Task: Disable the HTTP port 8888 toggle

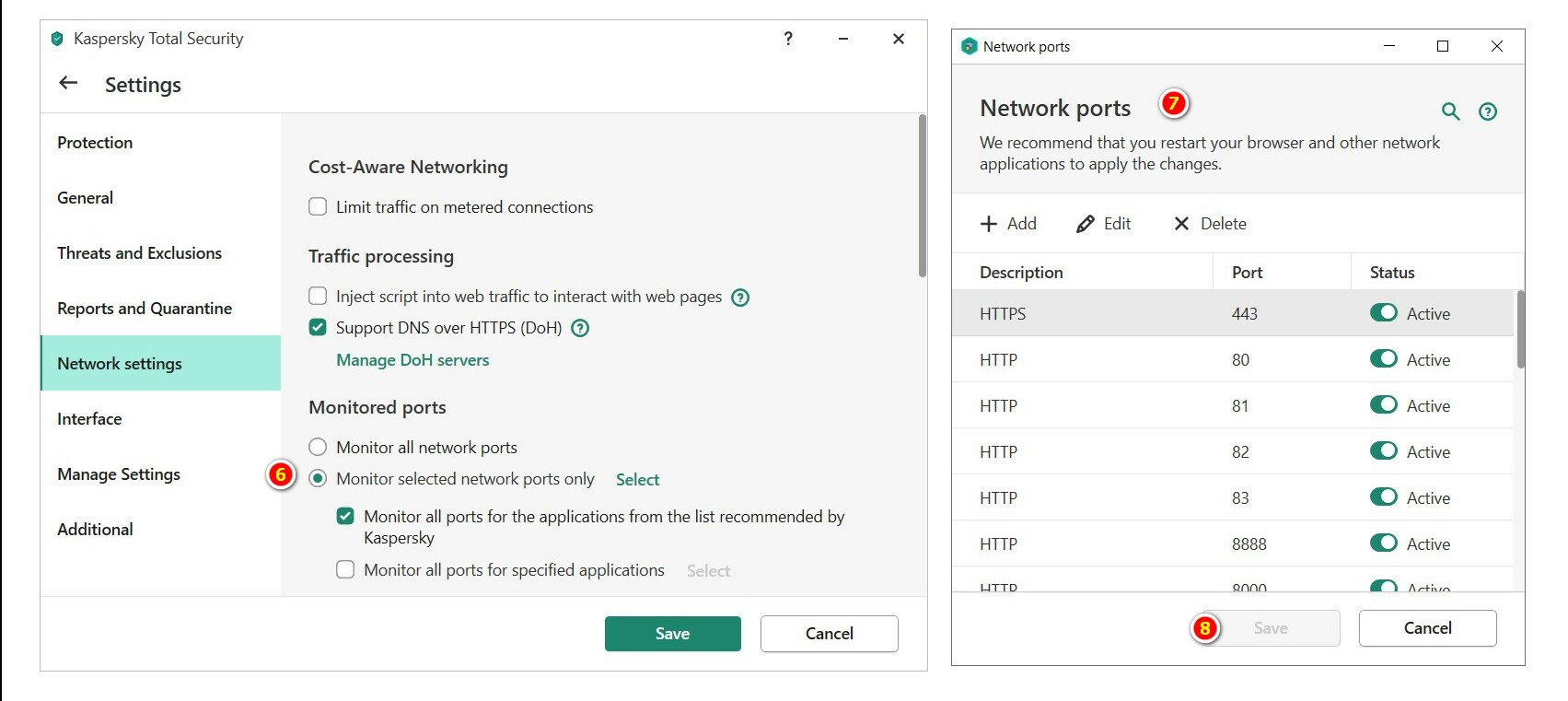Action: 1383,543
